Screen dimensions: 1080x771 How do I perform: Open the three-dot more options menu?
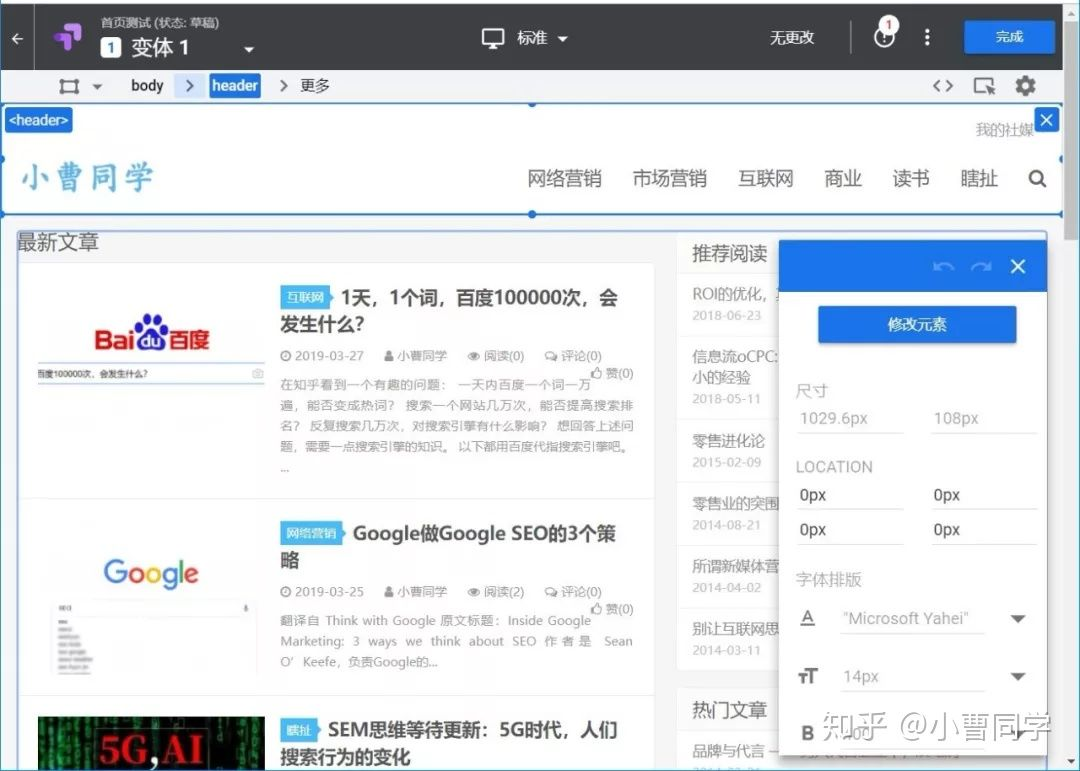(927, 37)
